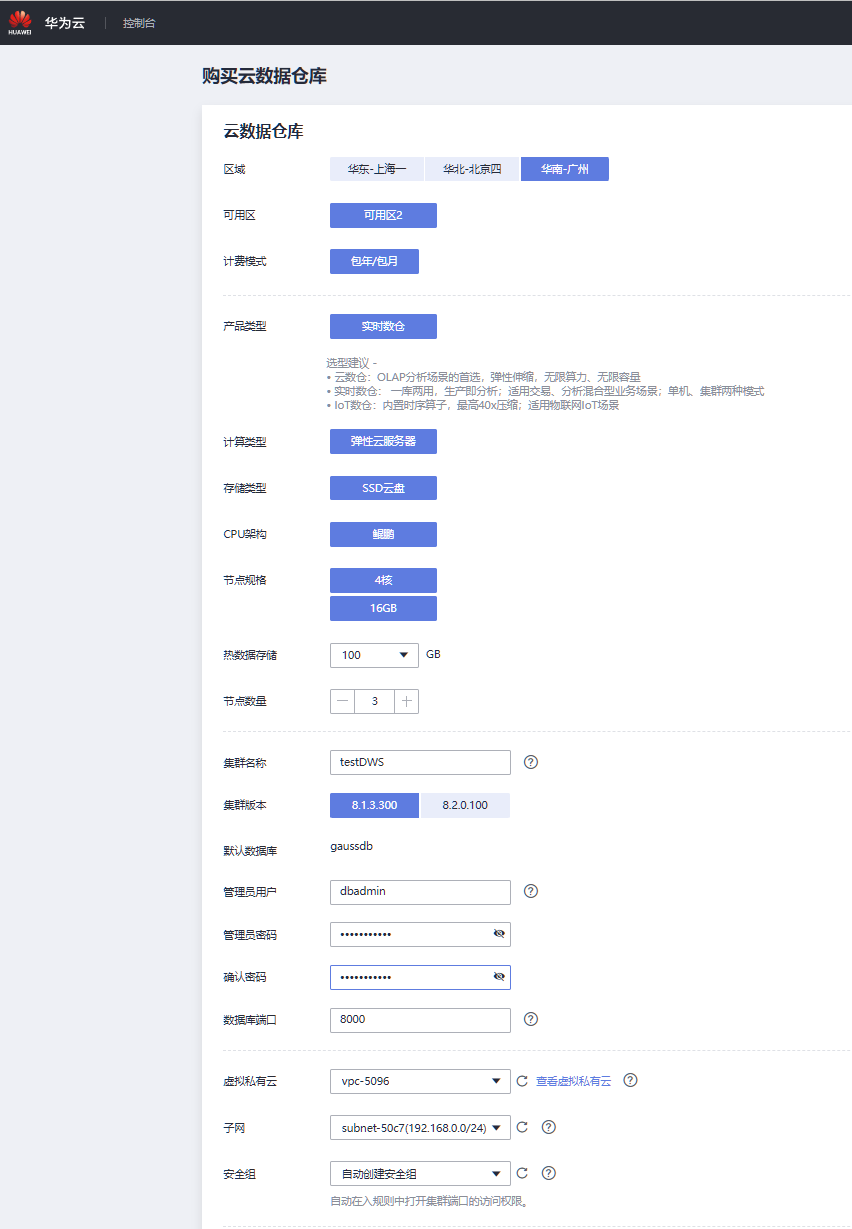852x1229 pixels.
Task: Click the help icon beside the subnet refresh
Action: pos(548,1127)
